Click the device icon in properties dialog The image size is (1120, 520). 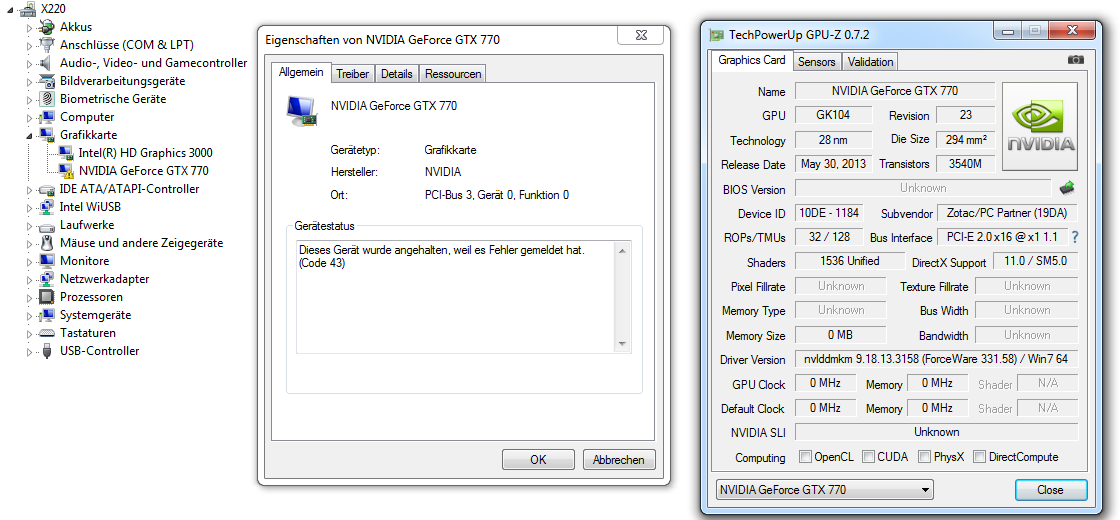coord(302,111)
